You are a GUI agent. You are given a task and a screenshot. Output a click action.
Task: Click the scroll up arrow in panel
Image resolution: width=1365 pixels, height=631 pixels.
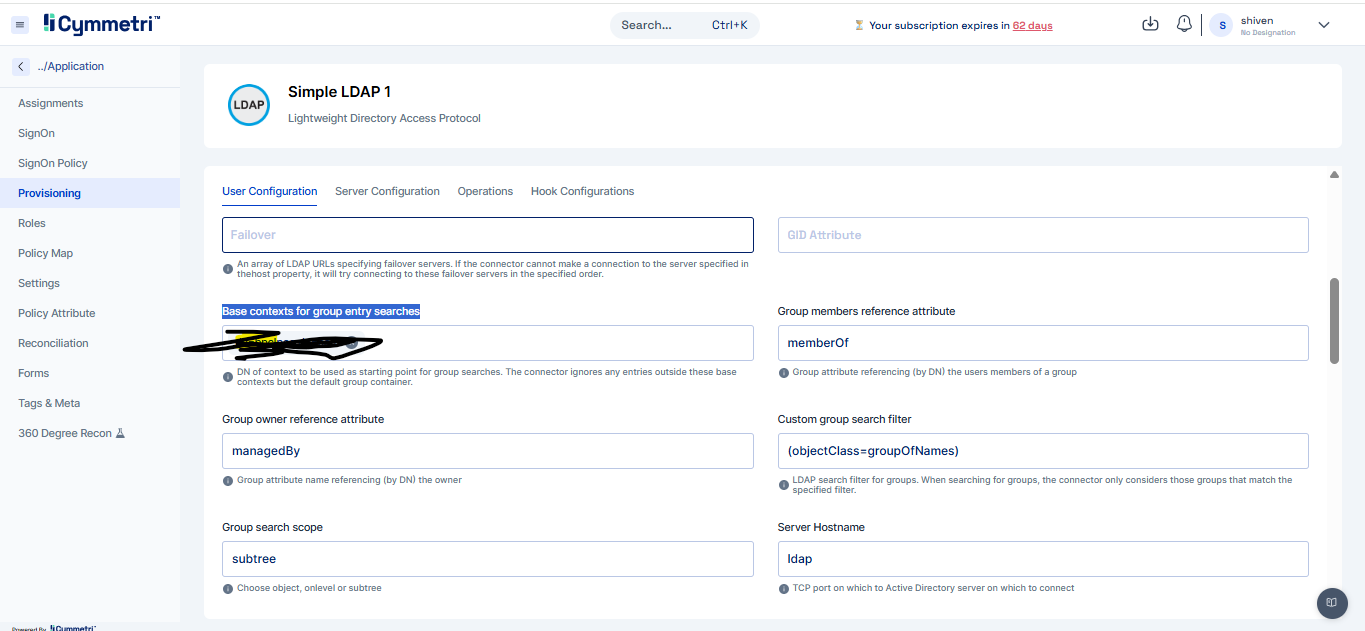coord(1334,175)
